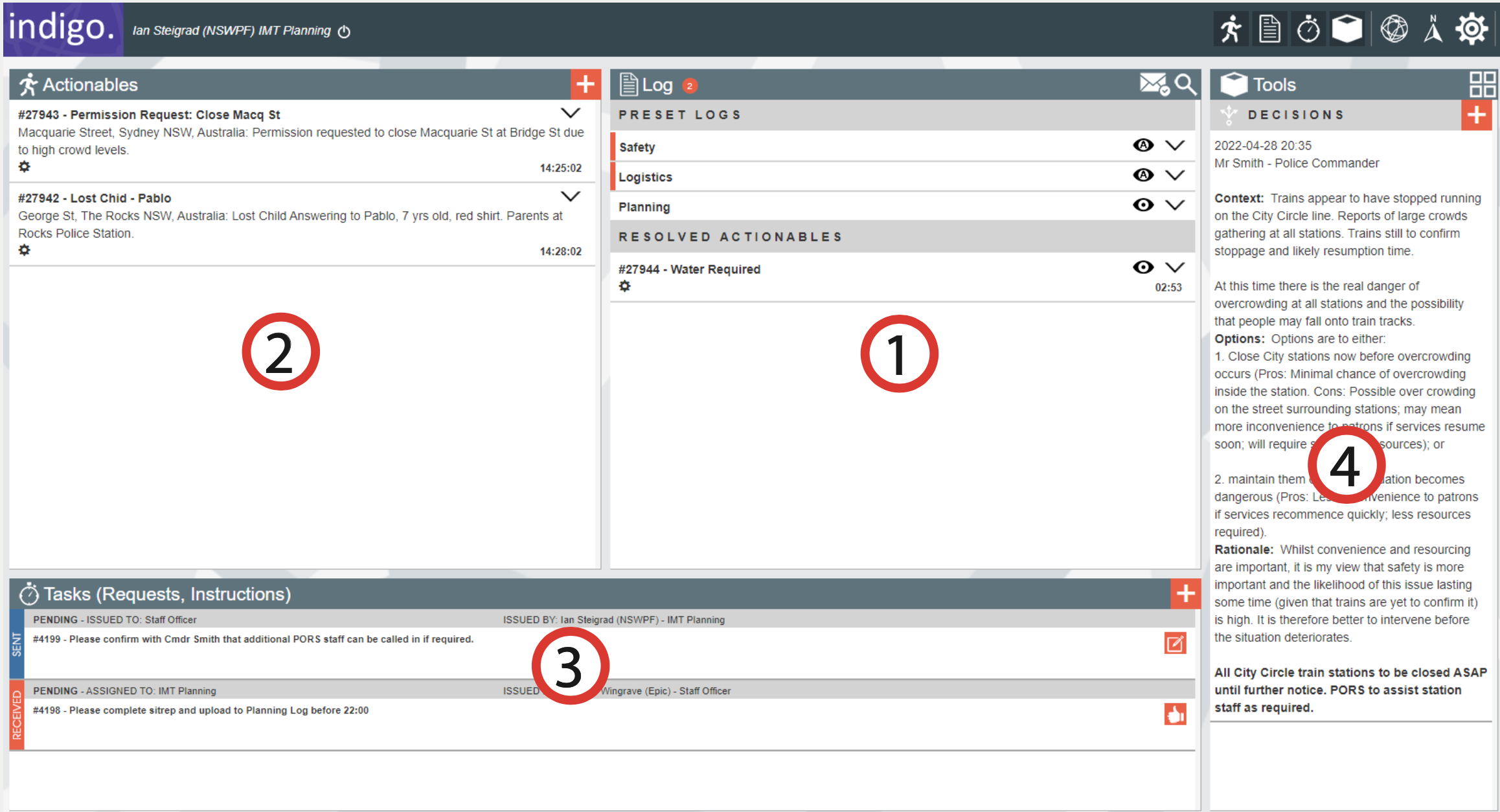Screen dimensions: 1500x812
Task: Toggle the auto-eye icon on the Logistics log
Action: click(1143, 175)
